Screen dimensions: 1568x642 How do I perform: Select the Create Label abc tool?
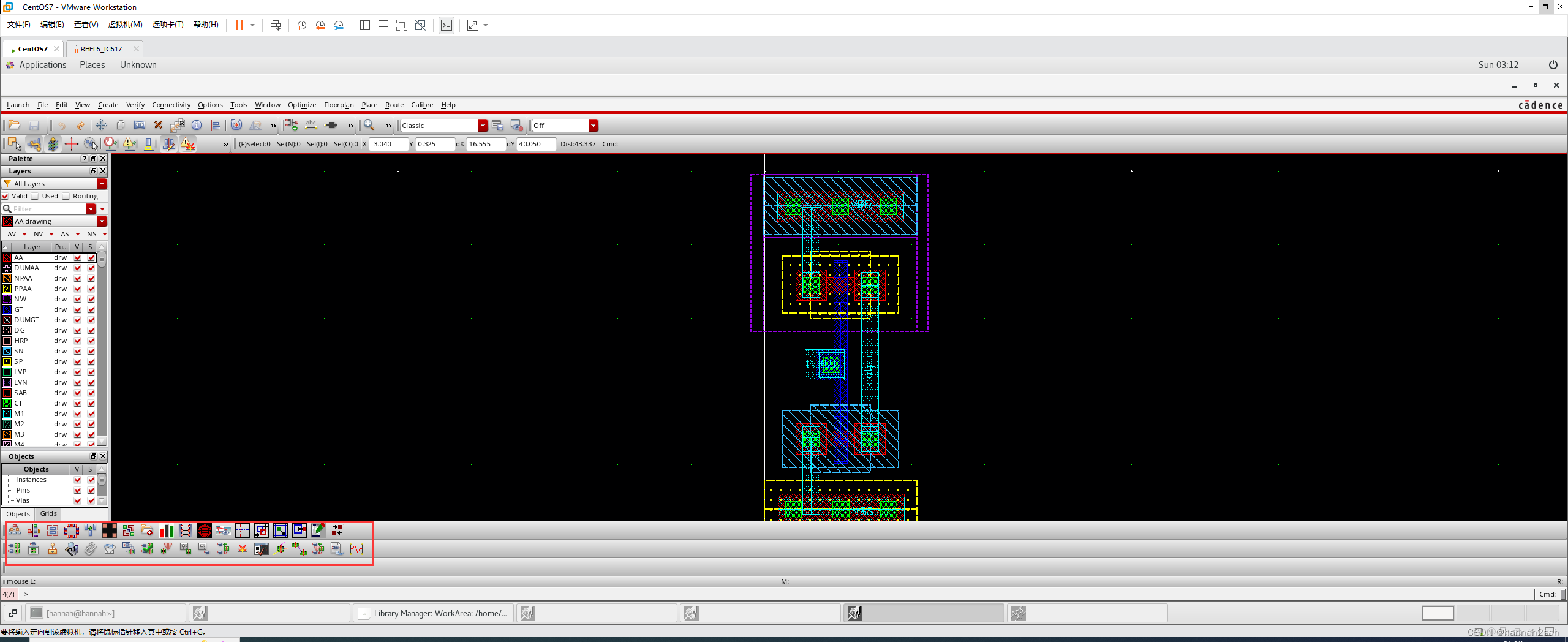311,124
